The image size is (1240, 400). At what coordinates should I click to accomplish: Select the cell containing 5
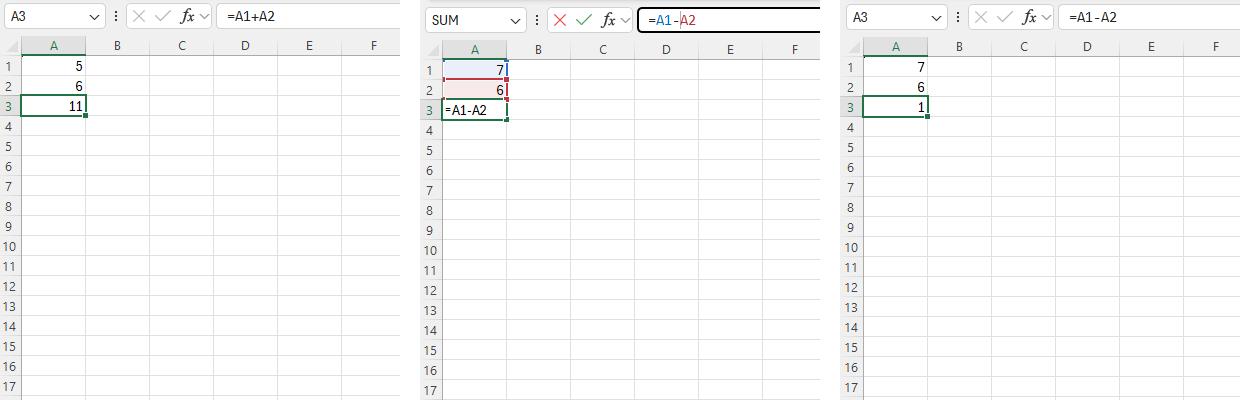53,66
